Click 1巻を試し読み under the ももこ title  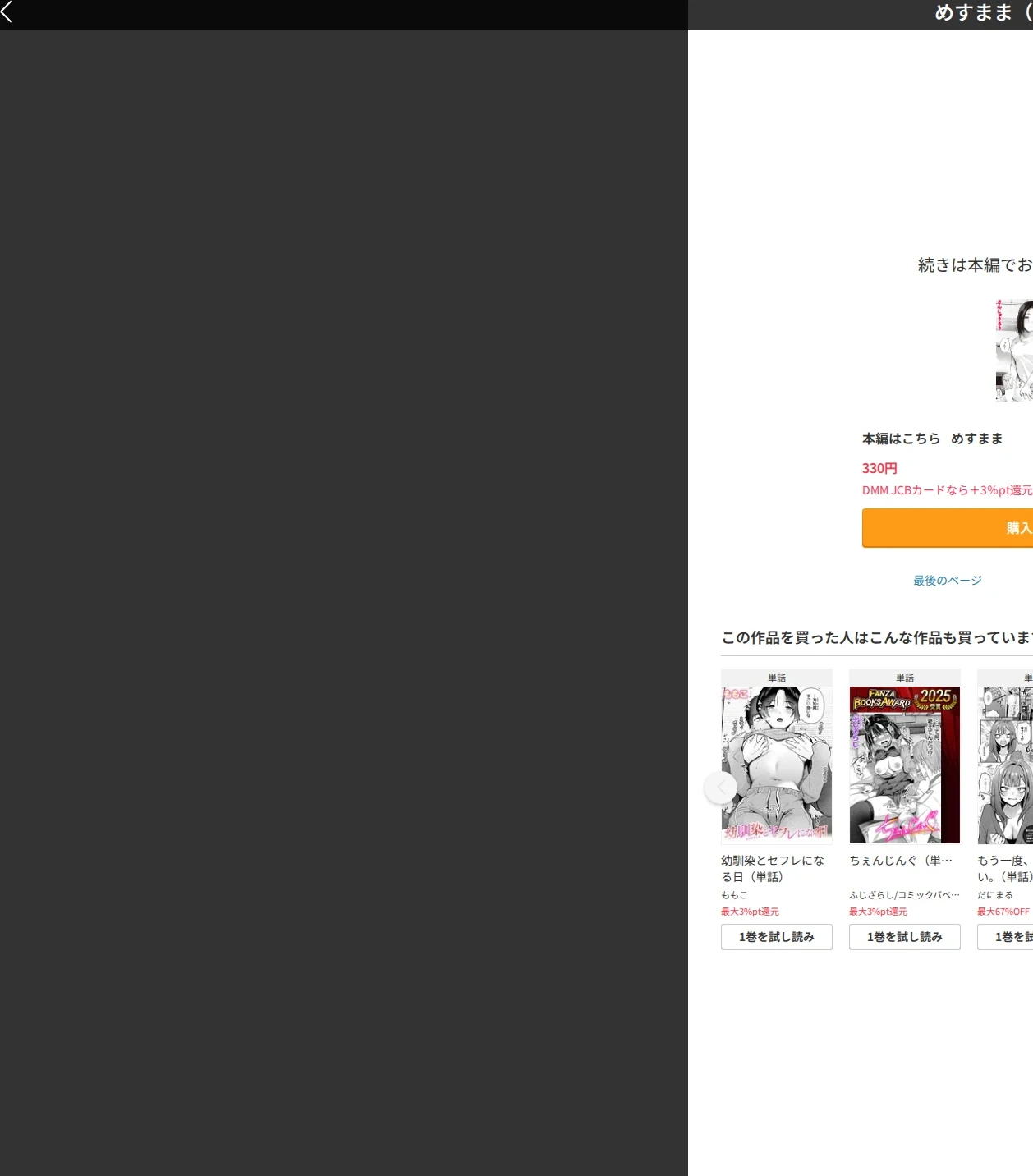click(x=777, y=937)
